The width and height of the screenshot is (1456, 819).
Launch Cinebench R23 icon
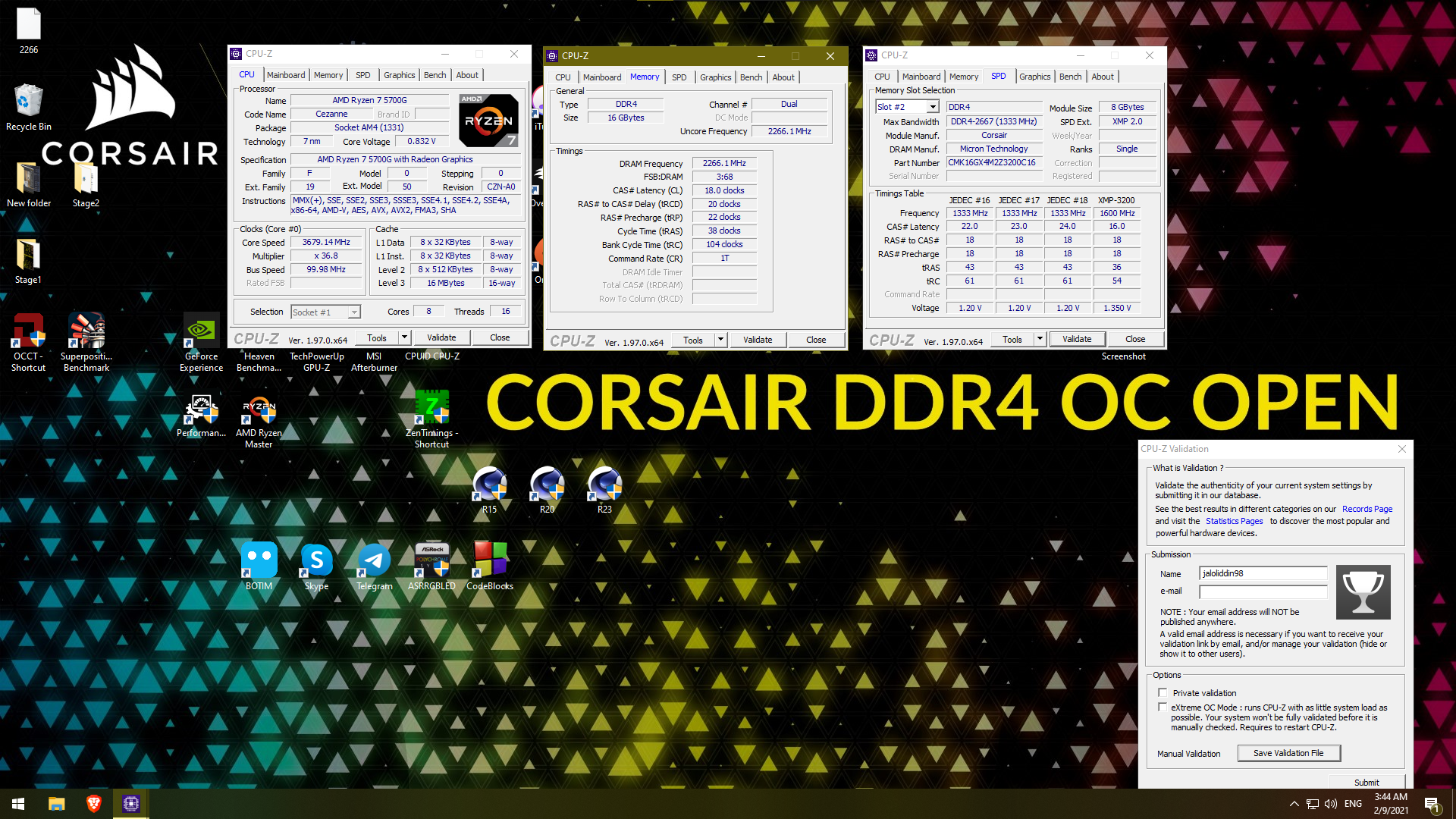tap(604, 490)
